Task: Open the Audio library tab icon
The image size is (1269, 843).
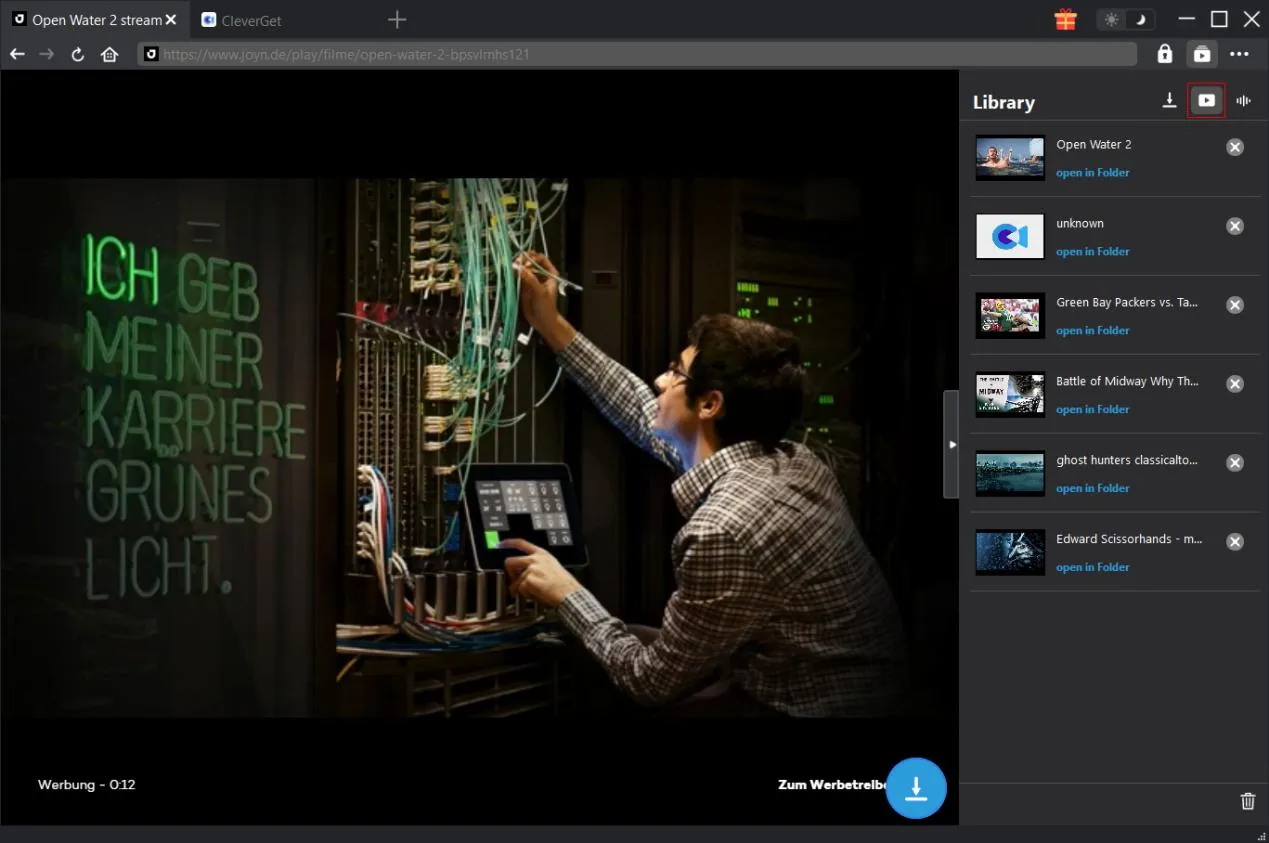Action: [1243, 101]
